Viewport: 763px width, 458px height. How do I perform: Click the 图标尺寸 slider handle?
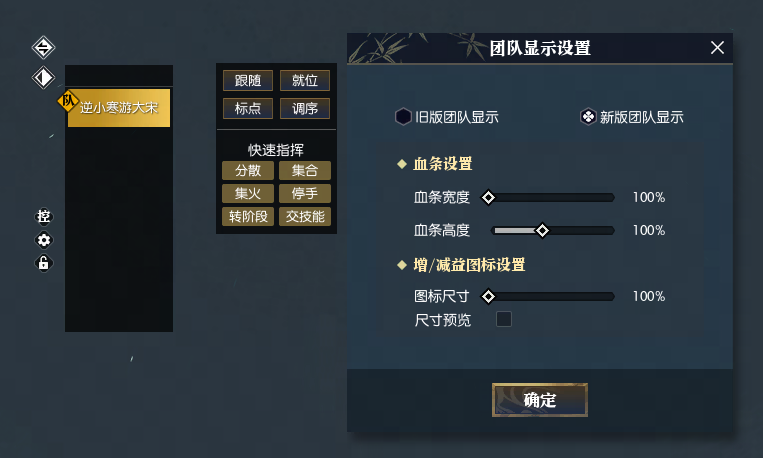(488, 296)
